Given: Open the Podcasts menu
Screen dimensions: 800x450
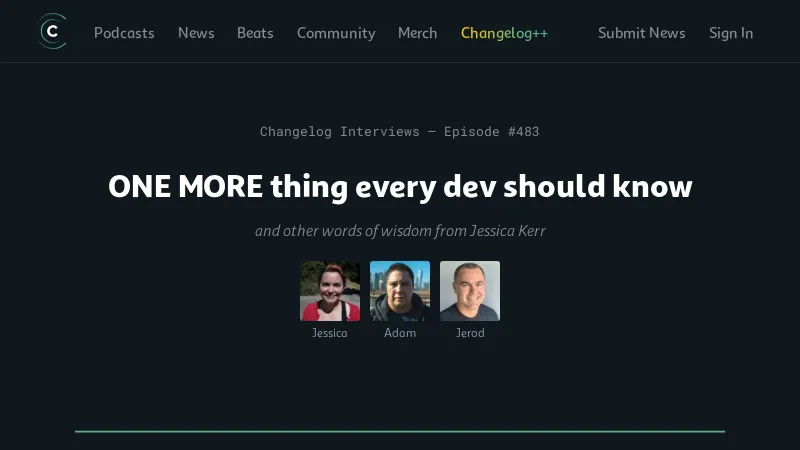Looking at the screenshot, I should pyautogui.click(x=124, y=33).
